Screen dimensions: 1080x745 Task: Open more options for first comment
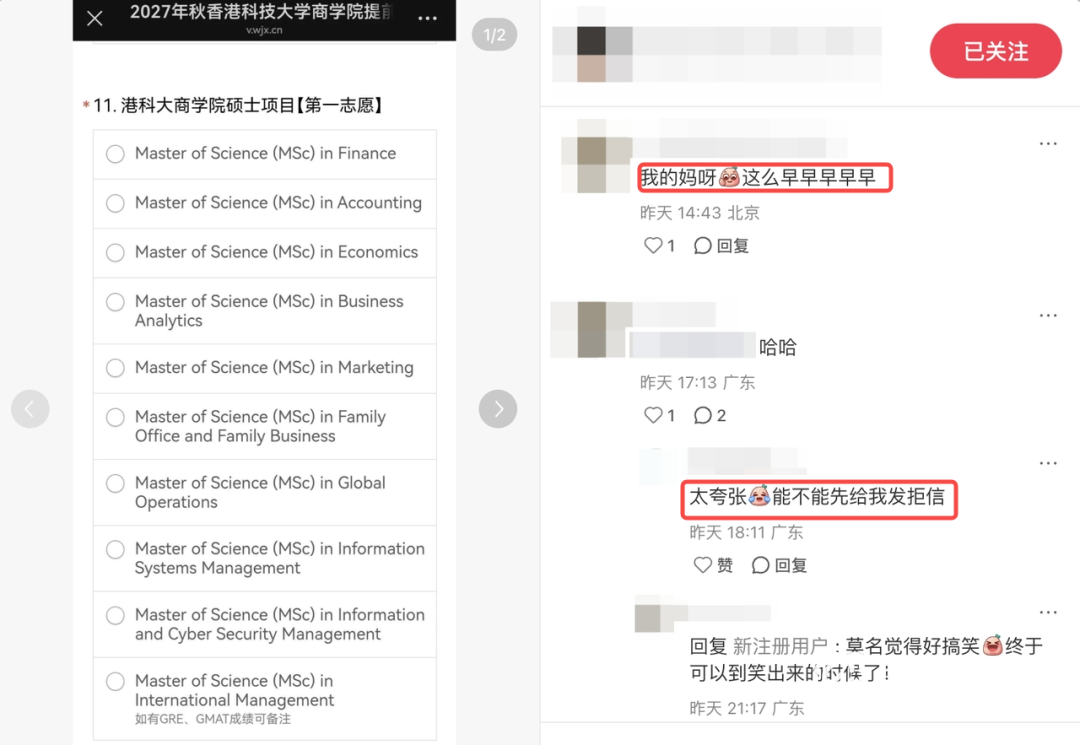(x=1047, y=144)
